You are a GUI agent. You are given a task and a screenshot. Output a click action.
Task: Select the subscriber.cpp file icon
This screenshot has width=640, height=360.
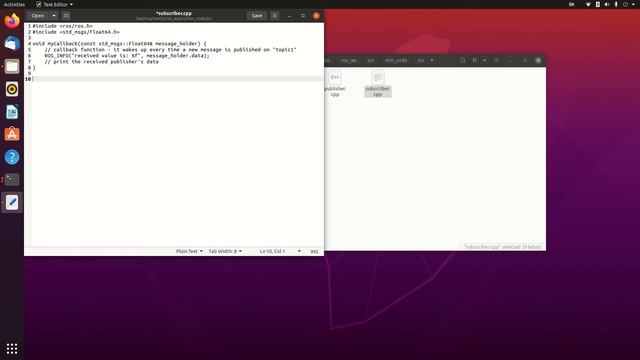click(378, 77)
